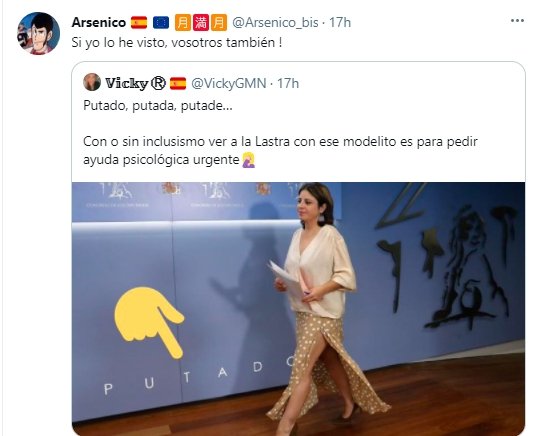The width and height of the screenshot is (538, 436).
Task: Open Arsenico display name profile link
Action: click(x=99, y=23)
